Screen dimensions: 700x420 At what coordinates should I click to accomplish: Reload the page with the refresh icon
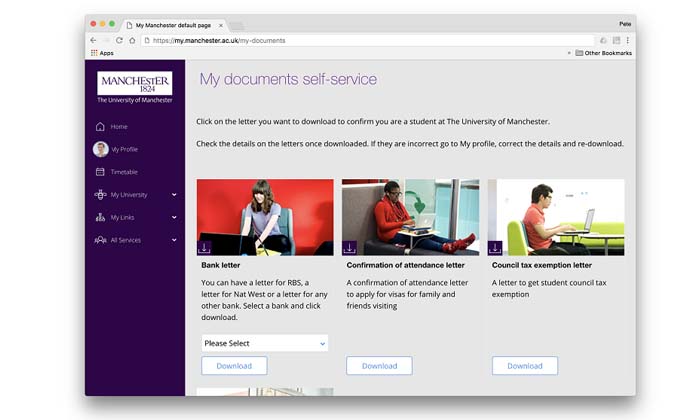coord(119,40)
